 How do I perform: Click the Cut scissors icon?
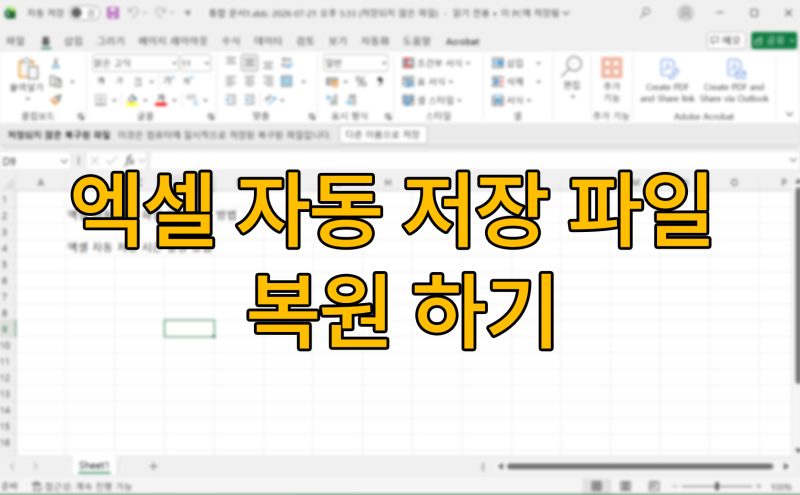pyautogui.click(x=56, y=63)
